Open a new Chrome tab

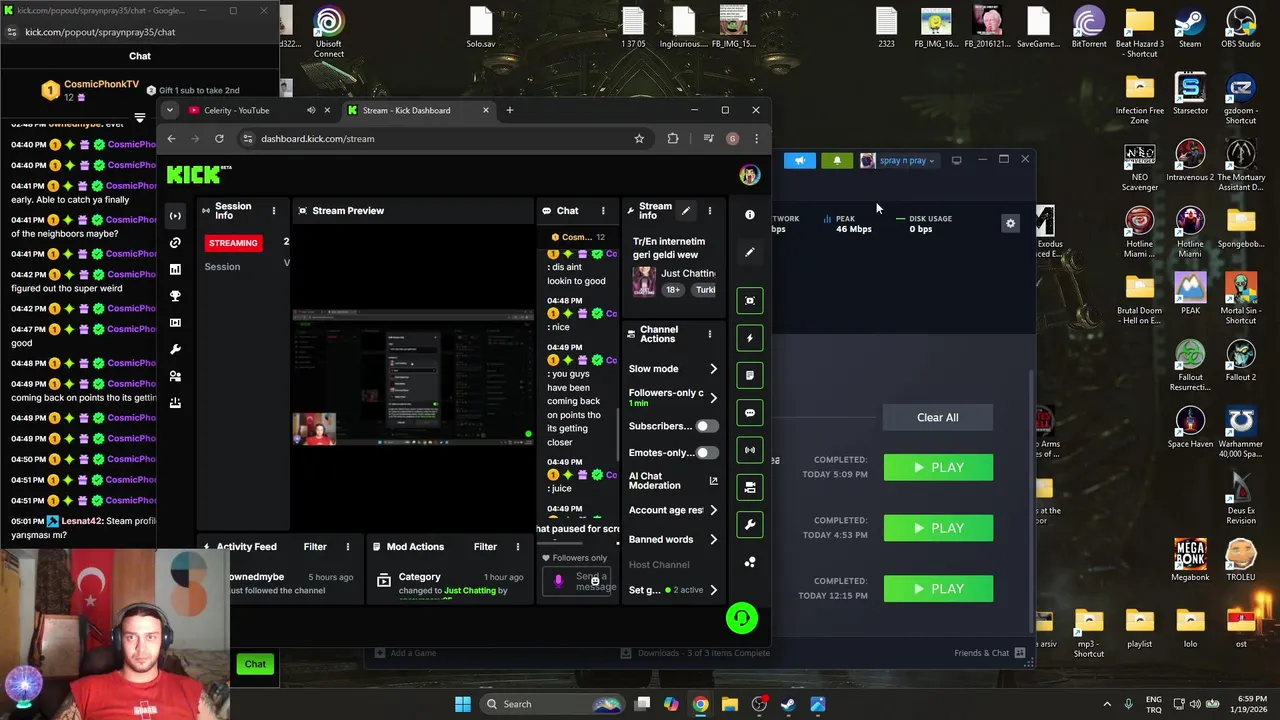point(510,110)
